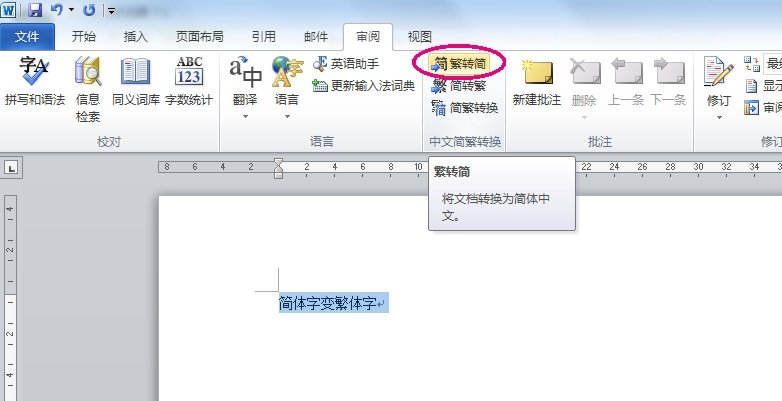Open the 引用 tab
The height and width of the screenshot is (401, 782).
click(263, 36)
